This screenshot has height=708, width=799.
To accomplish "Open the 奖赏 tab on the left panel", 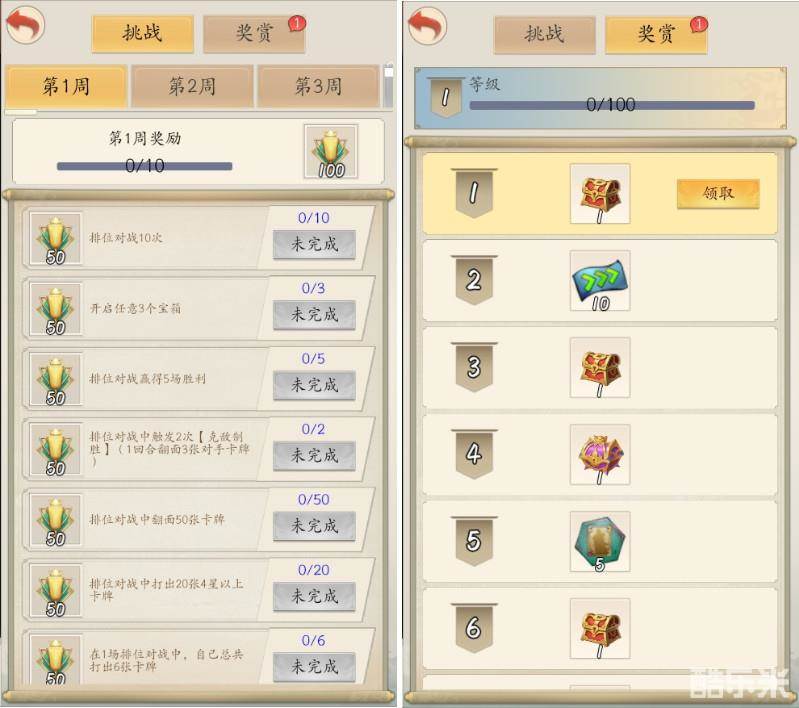I will coord(254,34).
